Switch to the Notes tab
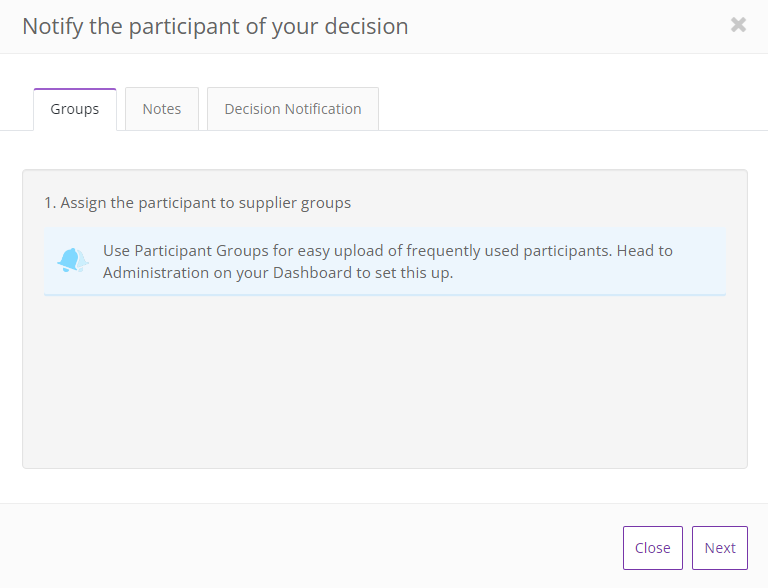 coord(162,109)
